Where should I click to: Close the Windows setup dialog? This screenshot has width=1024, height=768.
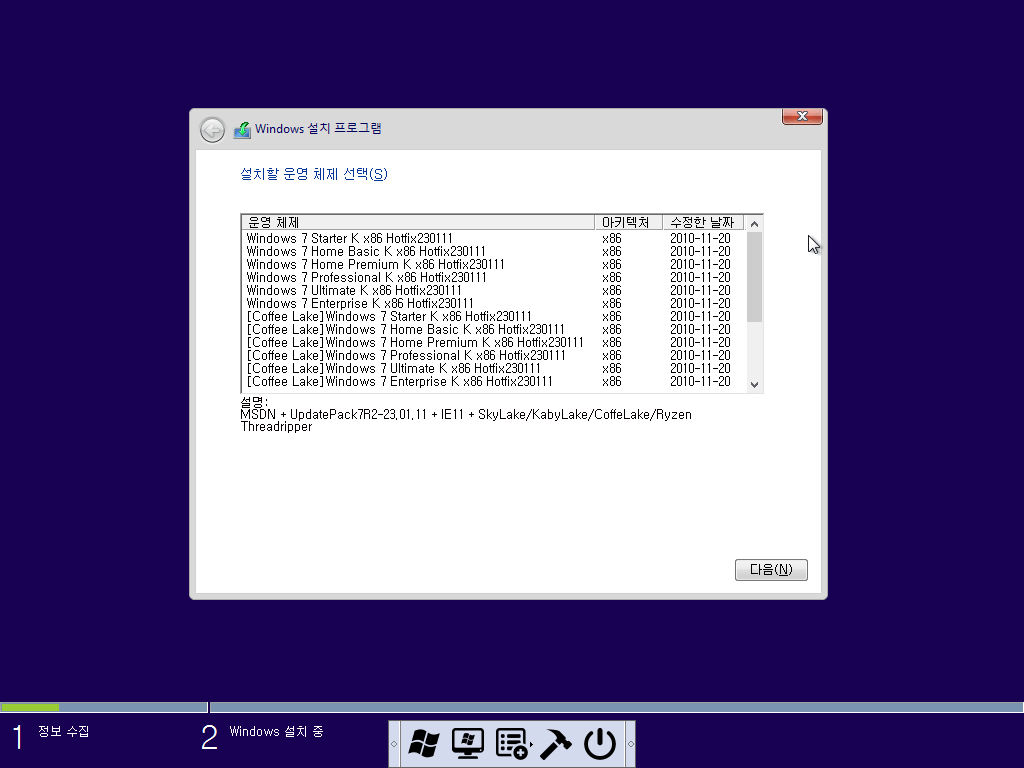802,116
